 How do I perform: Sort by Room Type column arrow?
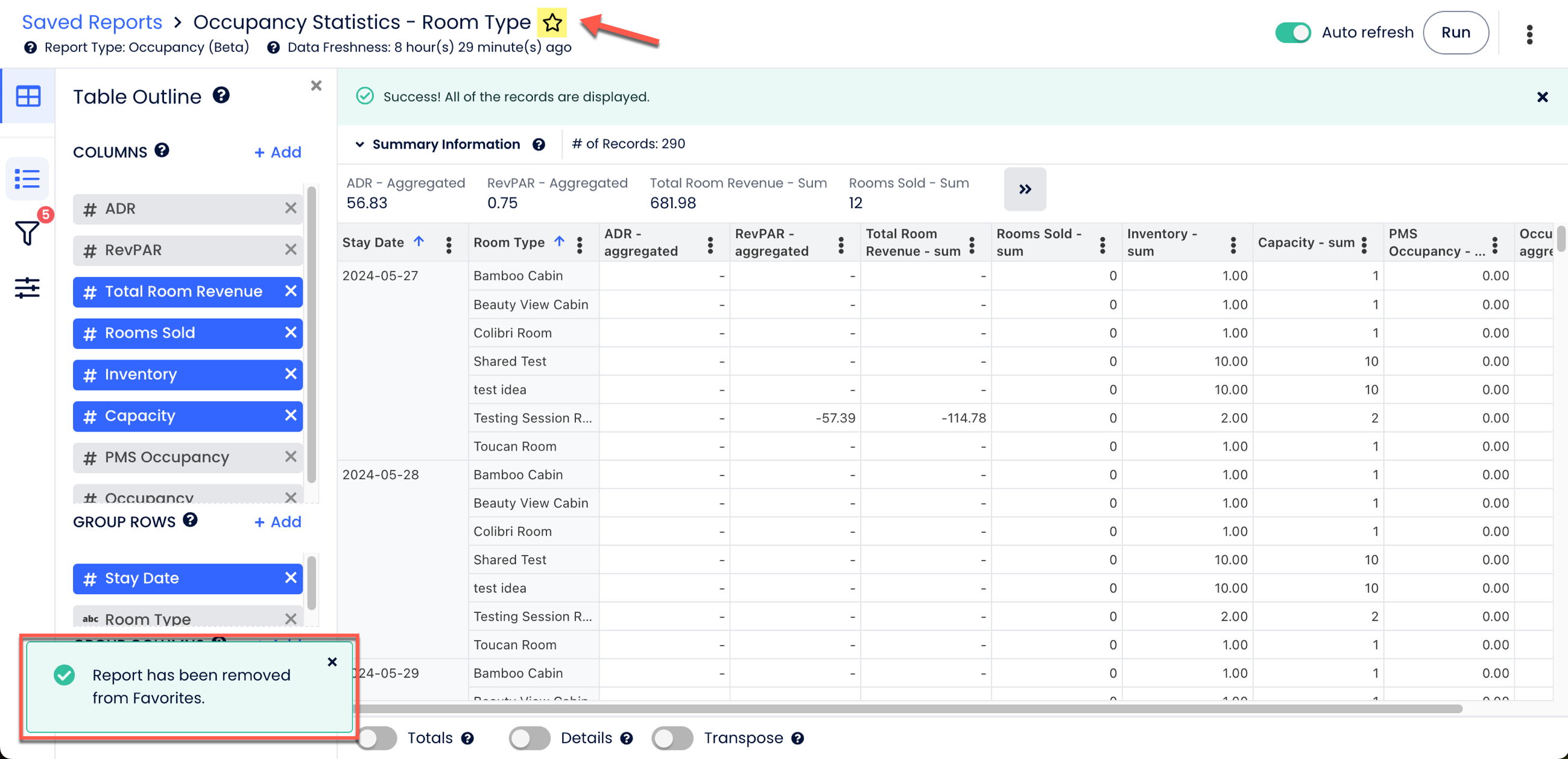click(x=559, y=241)
